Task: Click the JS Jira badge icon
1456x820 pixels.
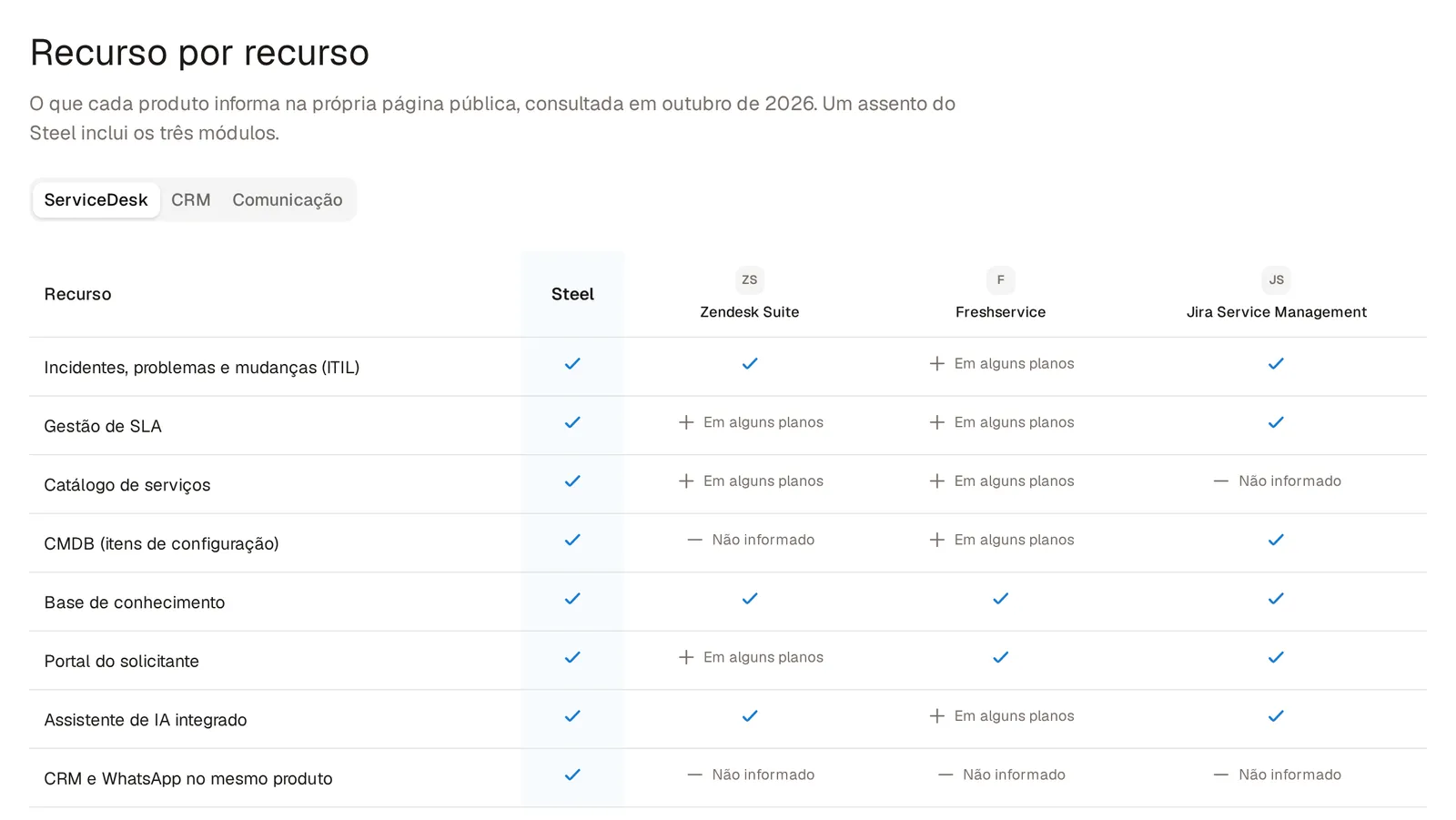Action: 1277,280
